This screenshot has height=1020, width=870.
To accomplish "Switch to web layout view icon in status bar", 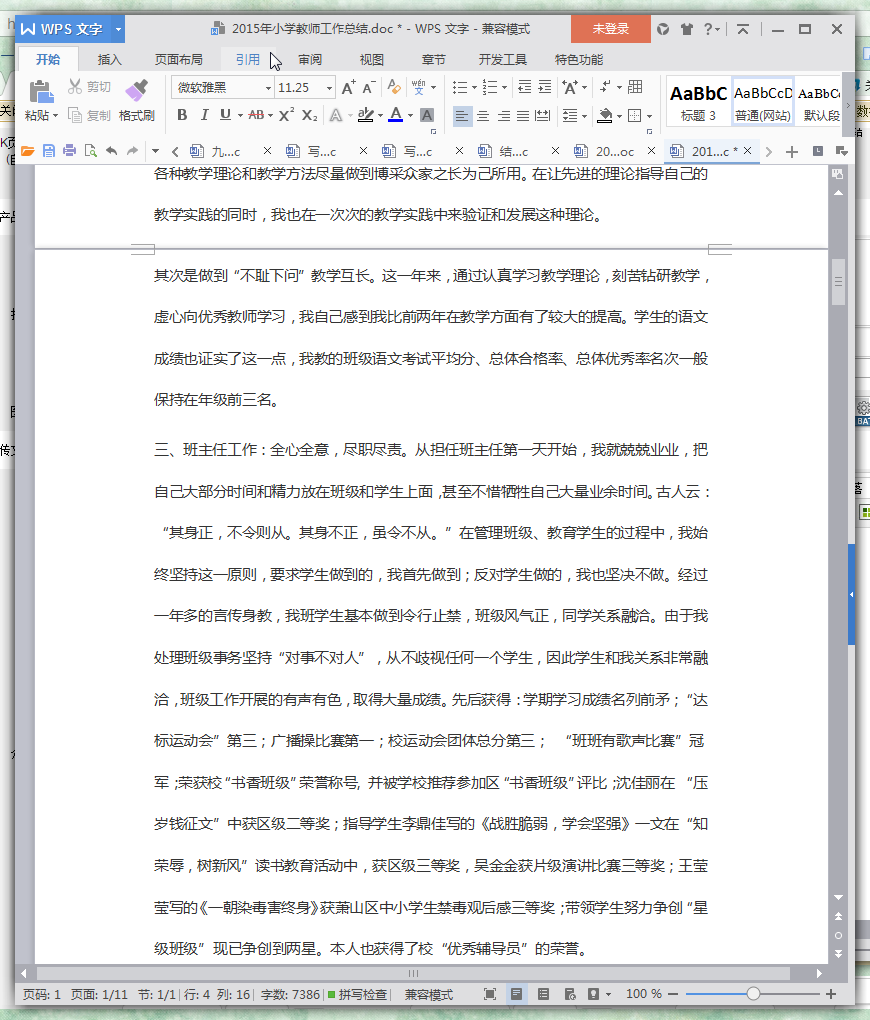I will 570,994.
